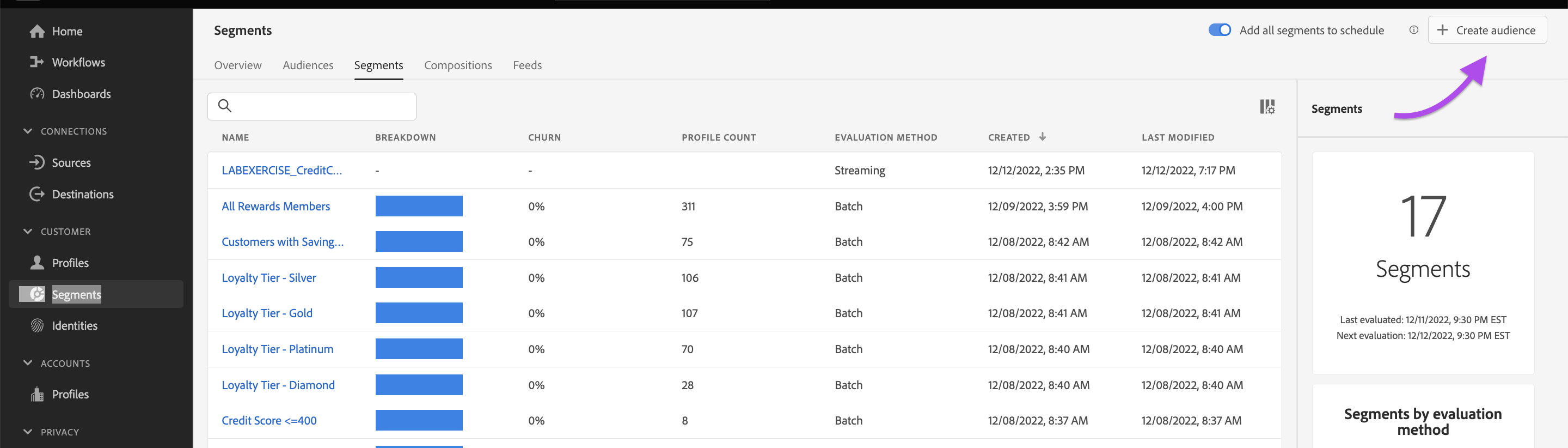
Task: Click the search magnifier icon
Action: [225, 106]
